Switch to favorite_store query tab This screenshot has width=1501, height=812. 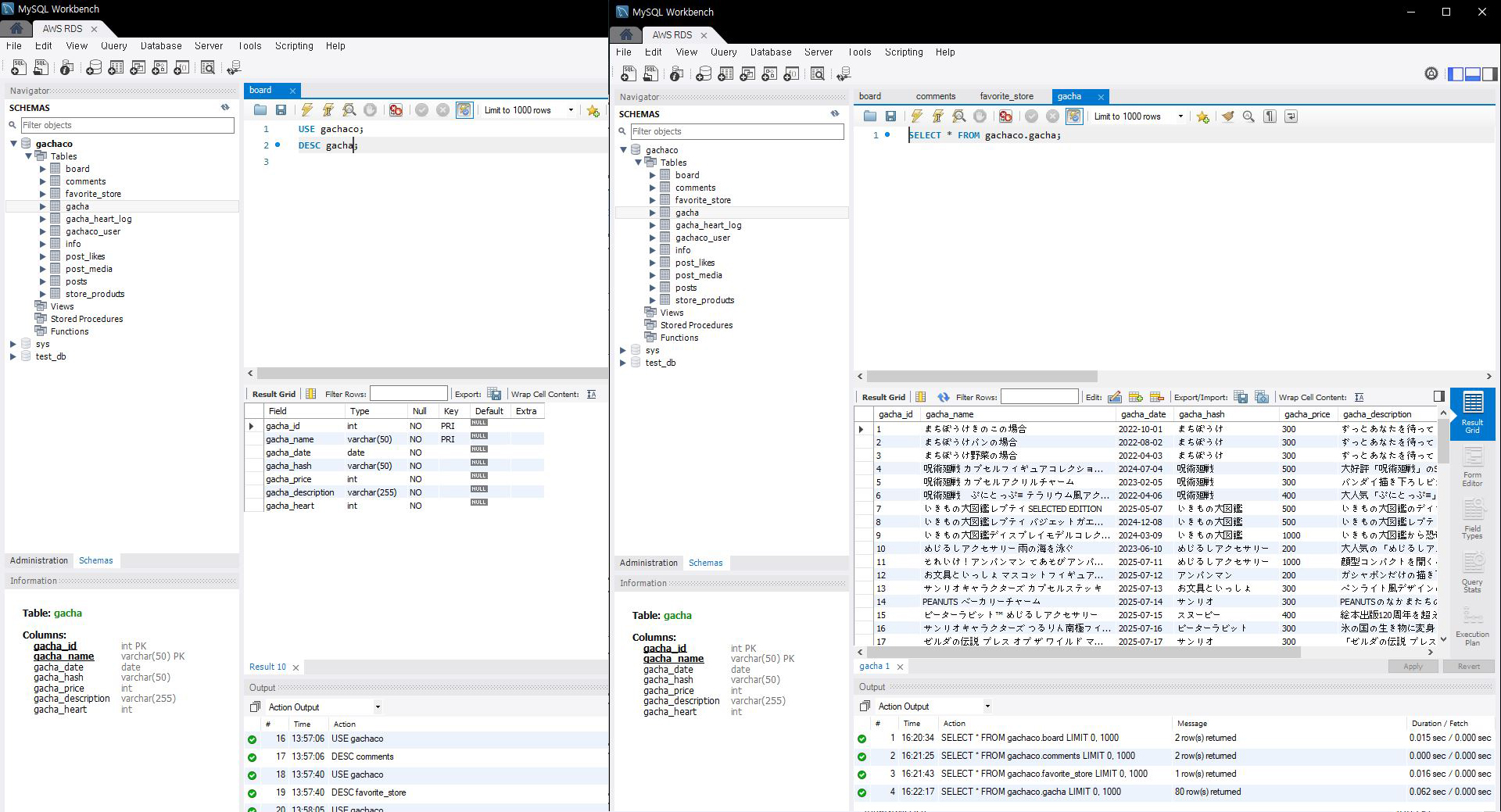(1006, 96)
